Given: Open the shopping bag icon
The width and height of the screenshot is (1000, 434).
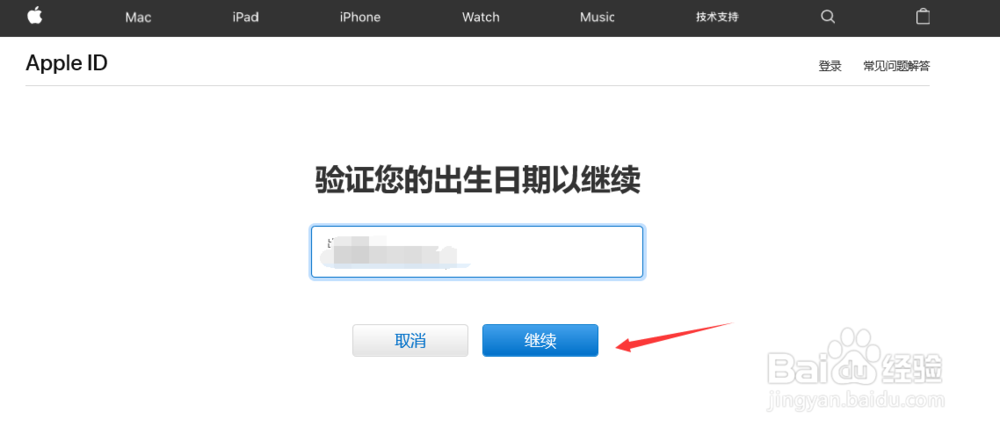Looking at the screenshot, I should click(x=923, y=17).
